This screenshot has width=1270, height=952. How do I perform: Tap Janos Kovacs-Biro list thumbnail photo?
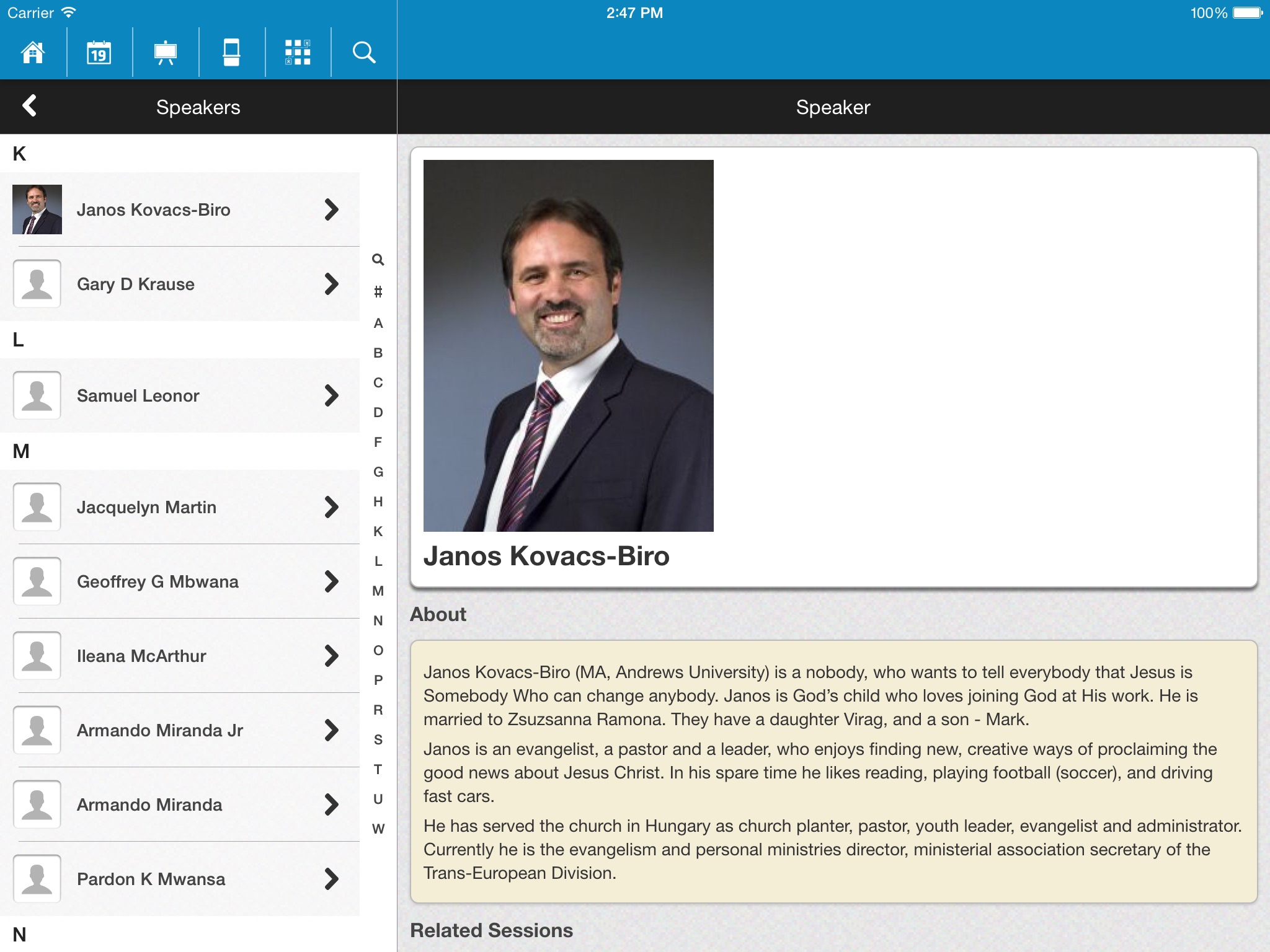point(37,209)
